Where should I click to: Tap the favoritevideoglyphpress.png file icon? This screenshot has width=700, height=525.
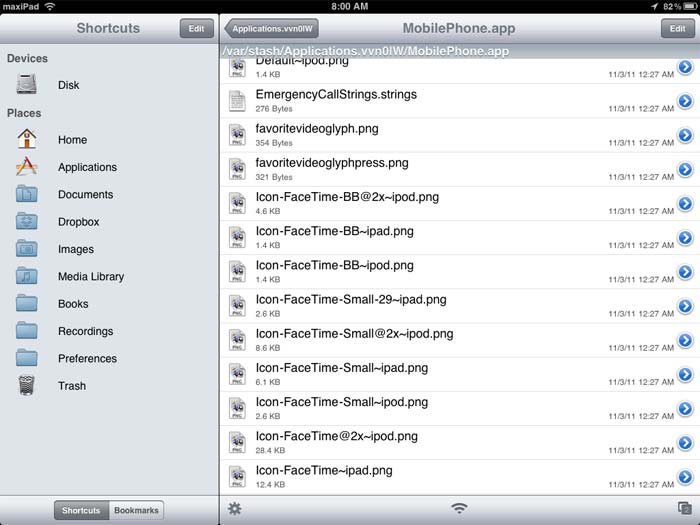point(237,169)
